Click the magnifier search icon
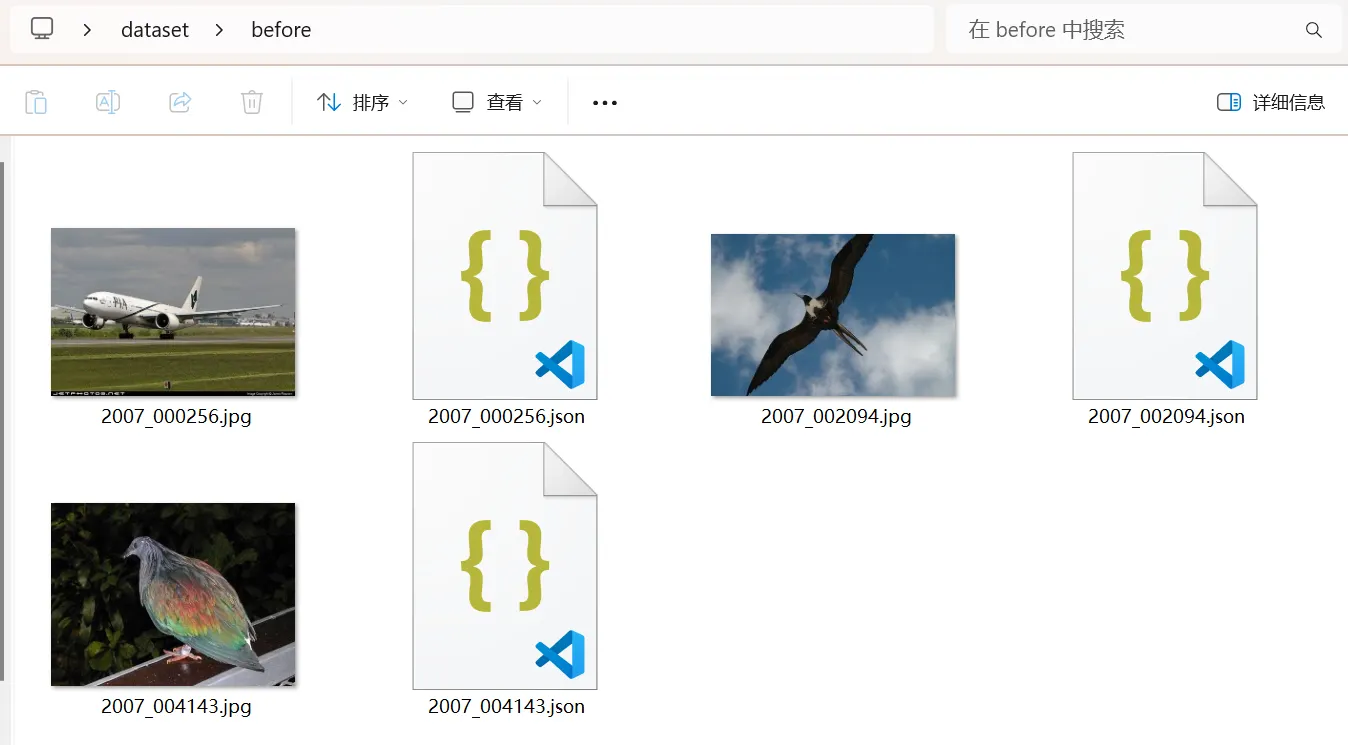Screen dimensions: 1348x745 [x=1314, y=30]
